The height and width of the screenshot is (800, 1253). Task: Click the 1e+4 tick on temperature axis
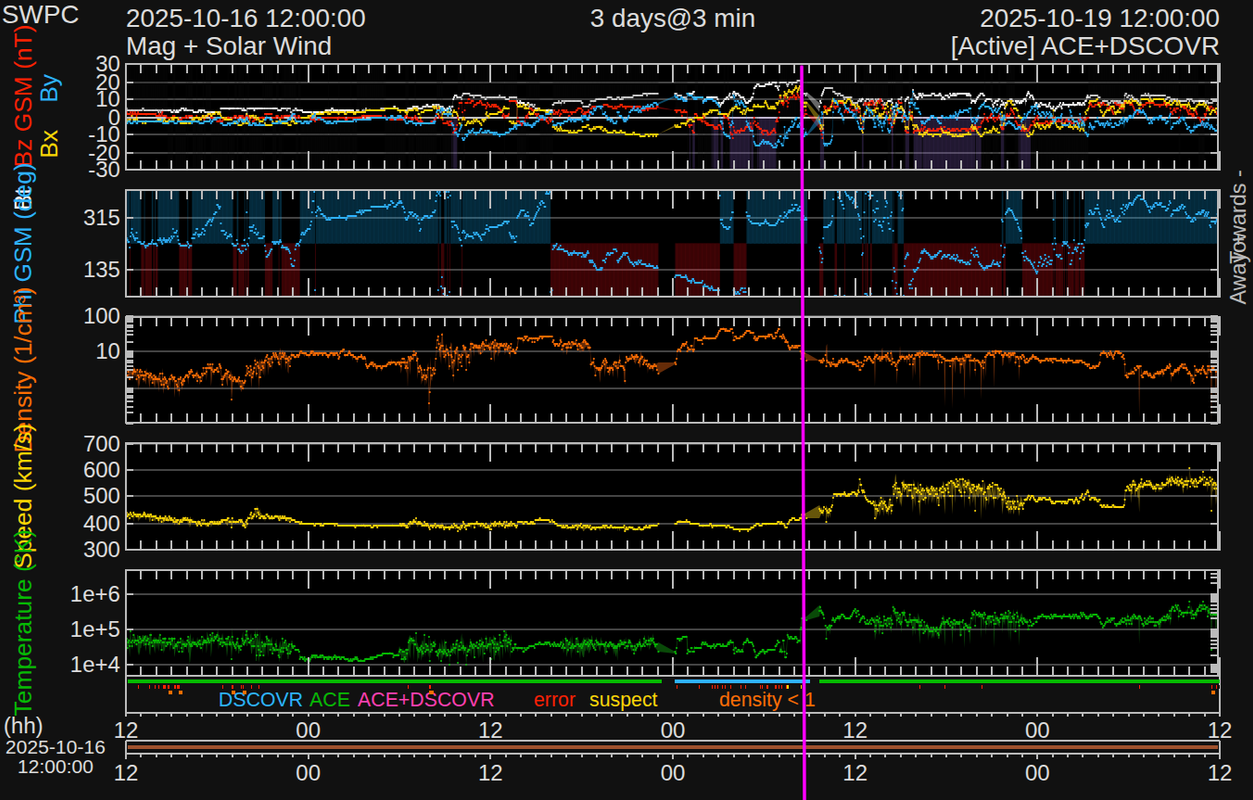pyautogui.click(x=95, y=664)
